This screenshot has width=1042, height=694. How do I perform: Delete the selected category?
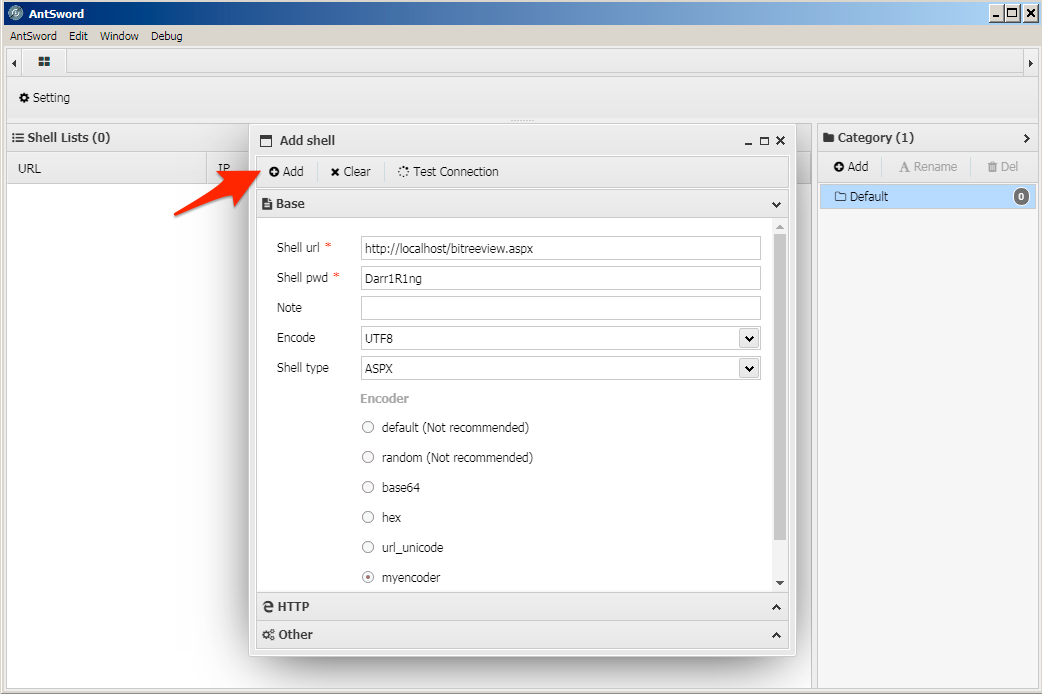1003,166
